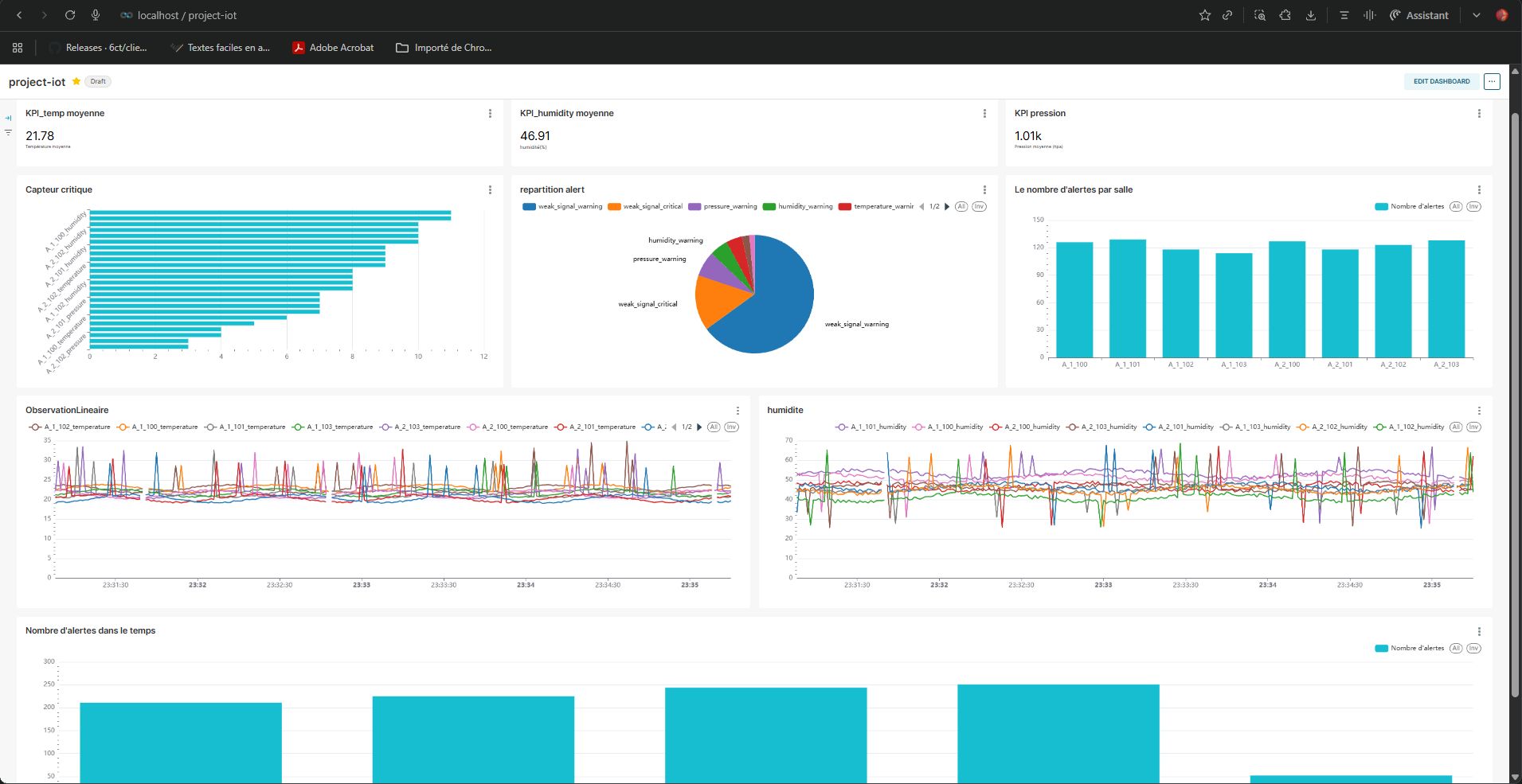This screenshot has height=784, width=1522.
Task: Click the favorite star next to project-iot
Action: (76, 81)
